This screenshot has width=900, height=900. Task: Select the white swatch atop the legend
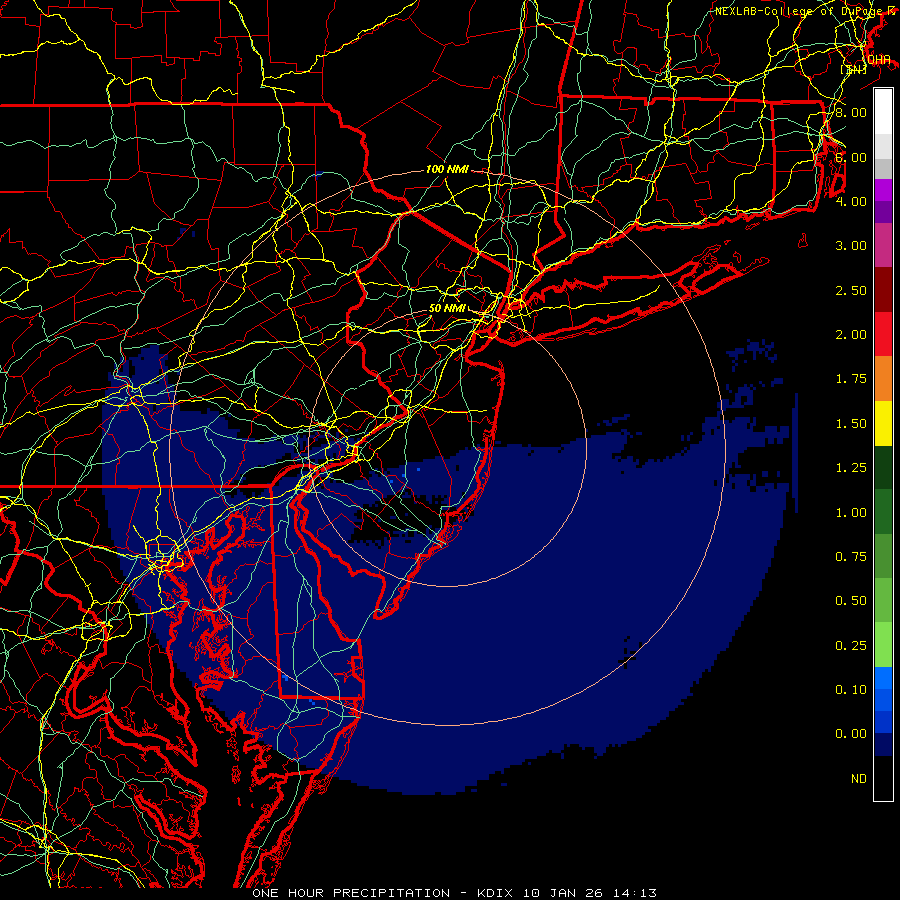pyautogui.click(x=883, y=112)
